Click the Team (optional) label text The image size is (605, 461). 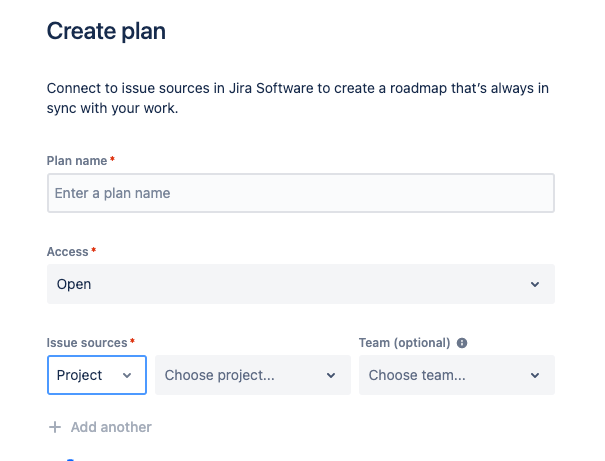[404, 343]
